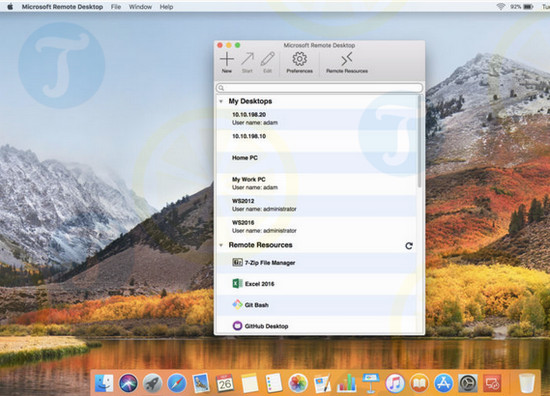Open the Window menu
This screenshot has width=550, height=396.
tap(140, 7)
